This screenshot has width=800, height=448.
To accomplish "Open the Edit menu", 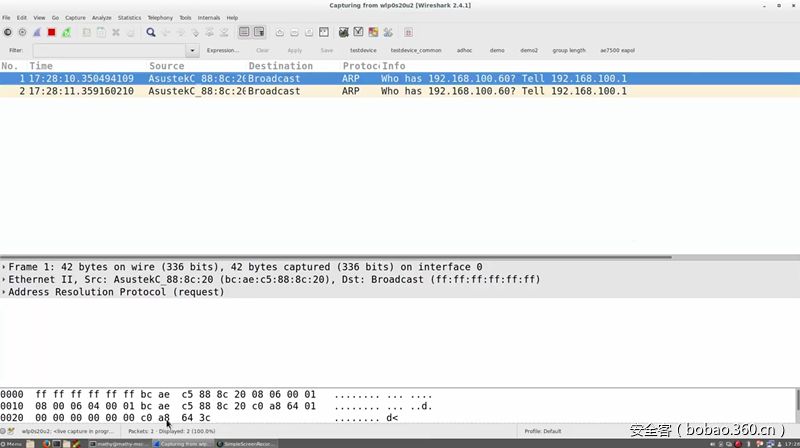I will (x=21, y=17).
